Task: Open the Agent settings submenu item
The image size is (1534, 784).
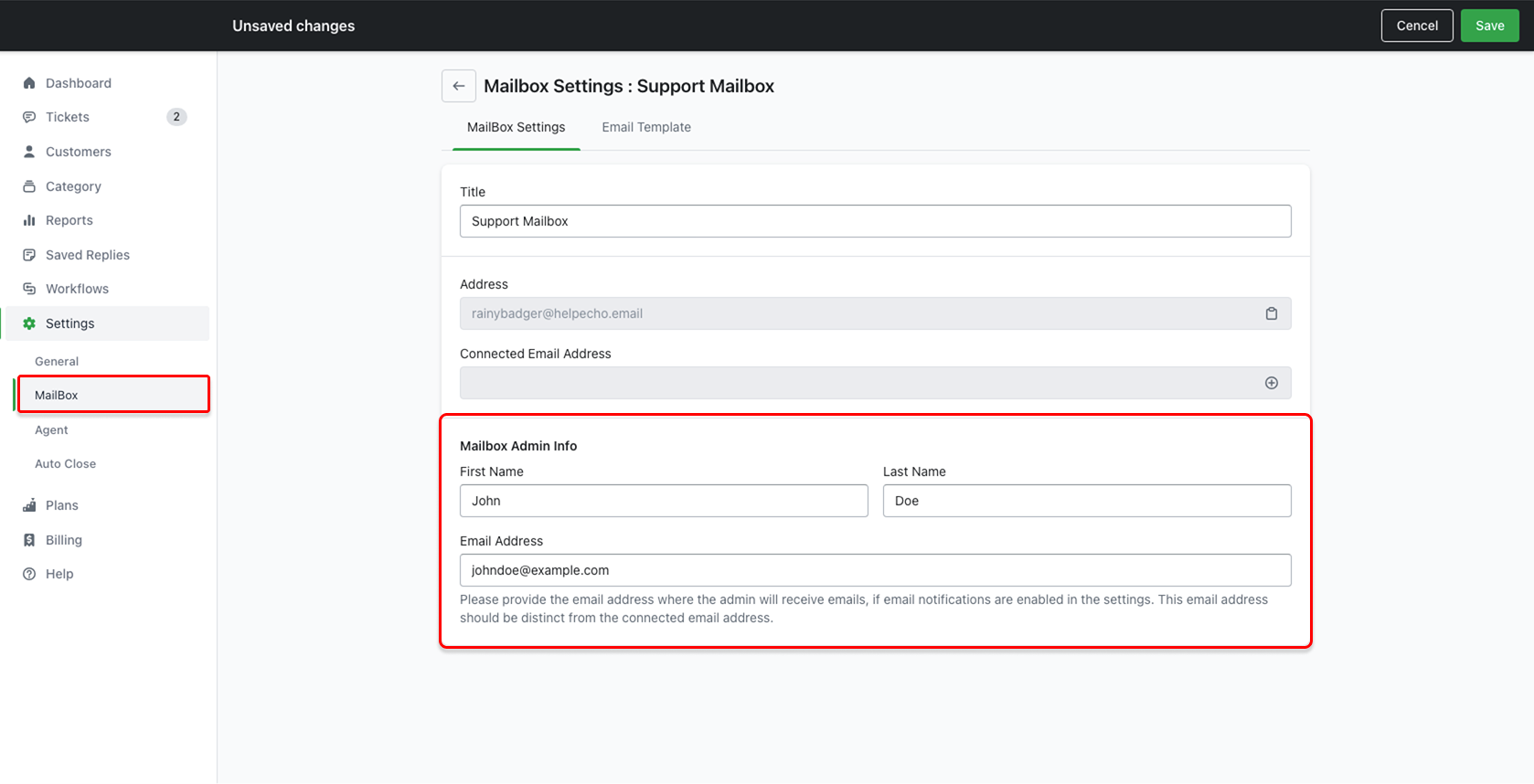Action: (x=51, y=429)
